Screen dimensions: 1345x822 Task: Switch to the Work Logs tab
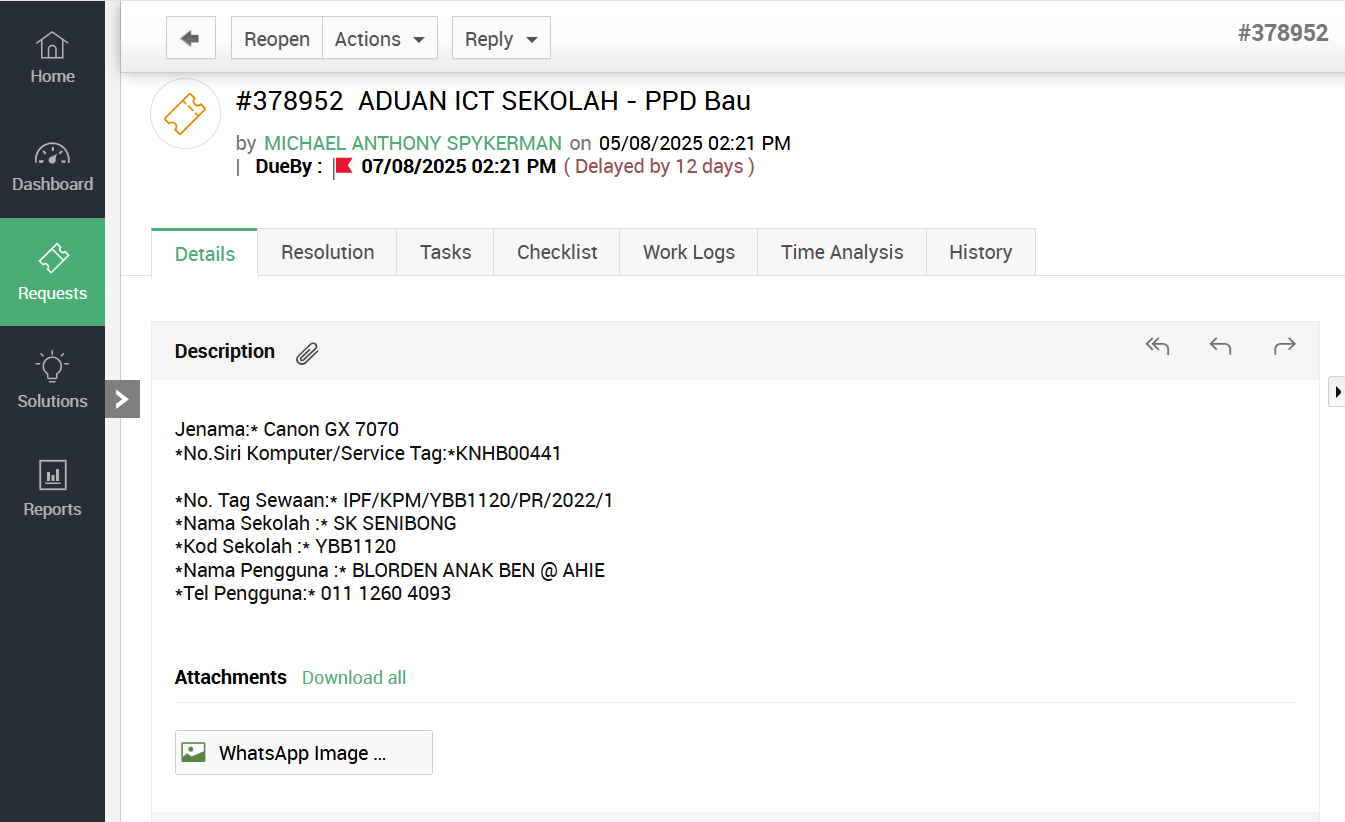click(x=688, y=252)
